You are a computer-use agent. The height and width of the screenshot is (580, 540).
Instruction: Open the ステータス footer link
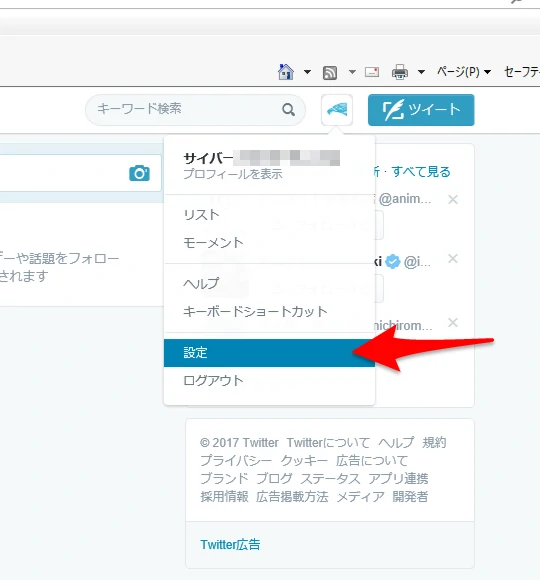330,479
